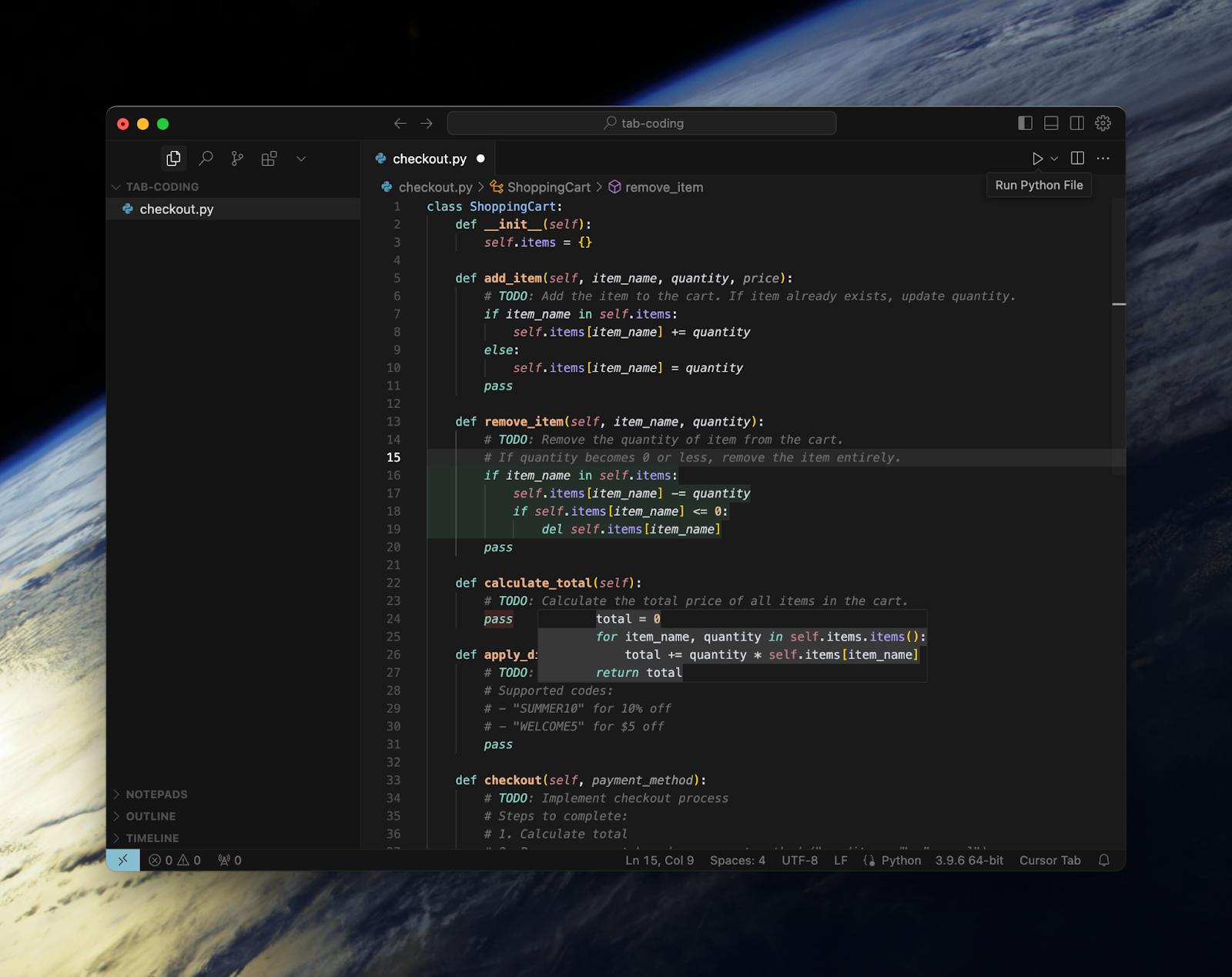The height and width of the screenshot is (977, 1232).
Task: Open remote window button in status bar
Action: pyautogui.click(x=123, y=860)
